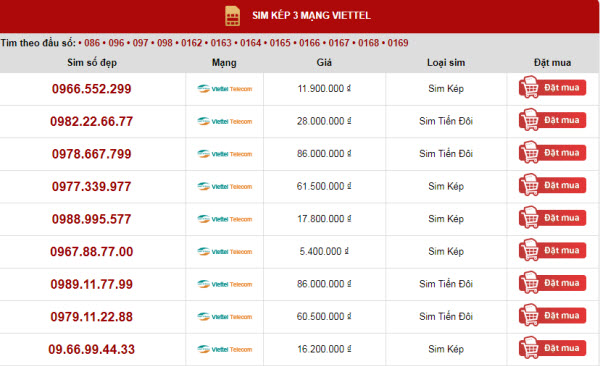Click Viettel Telecom logo in 0967.88.77.00 row
Viewport: 600px width, 366px height.
coord(225,252)
